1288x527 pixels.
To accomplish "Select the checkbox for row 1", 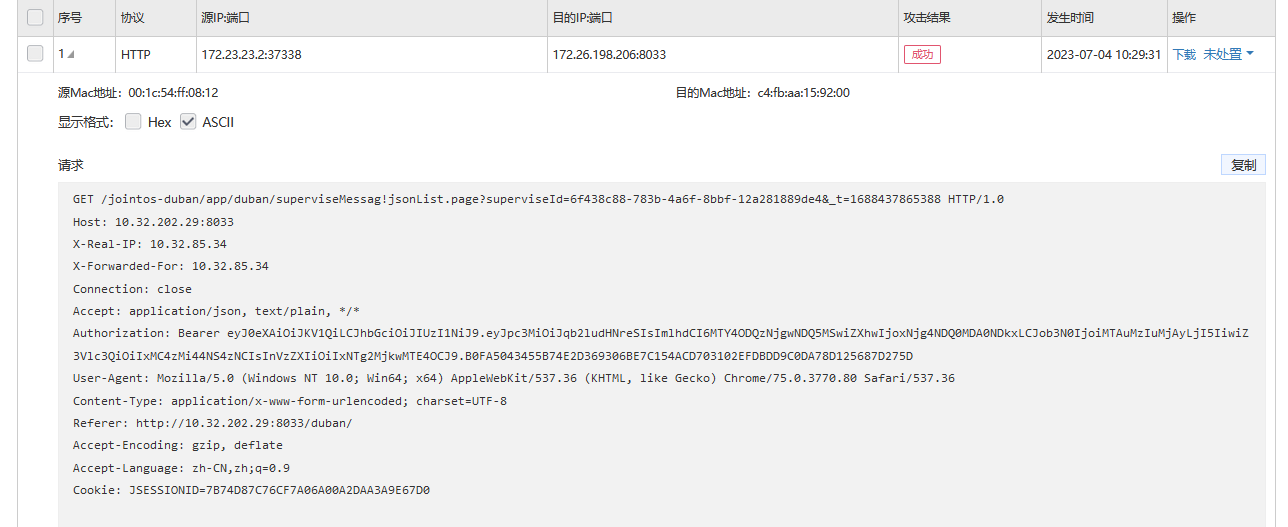I will point(35,54).
